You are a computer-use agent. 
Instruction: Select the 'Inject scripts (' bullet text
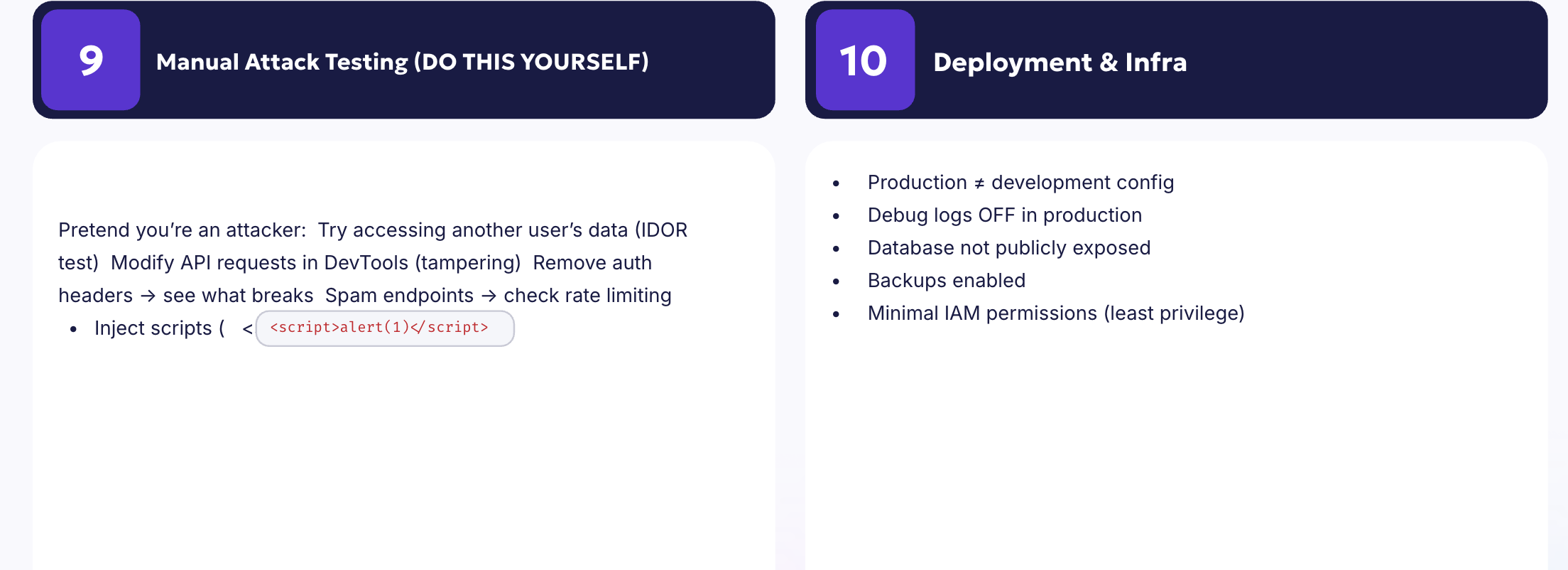click(x=160, y=328)
